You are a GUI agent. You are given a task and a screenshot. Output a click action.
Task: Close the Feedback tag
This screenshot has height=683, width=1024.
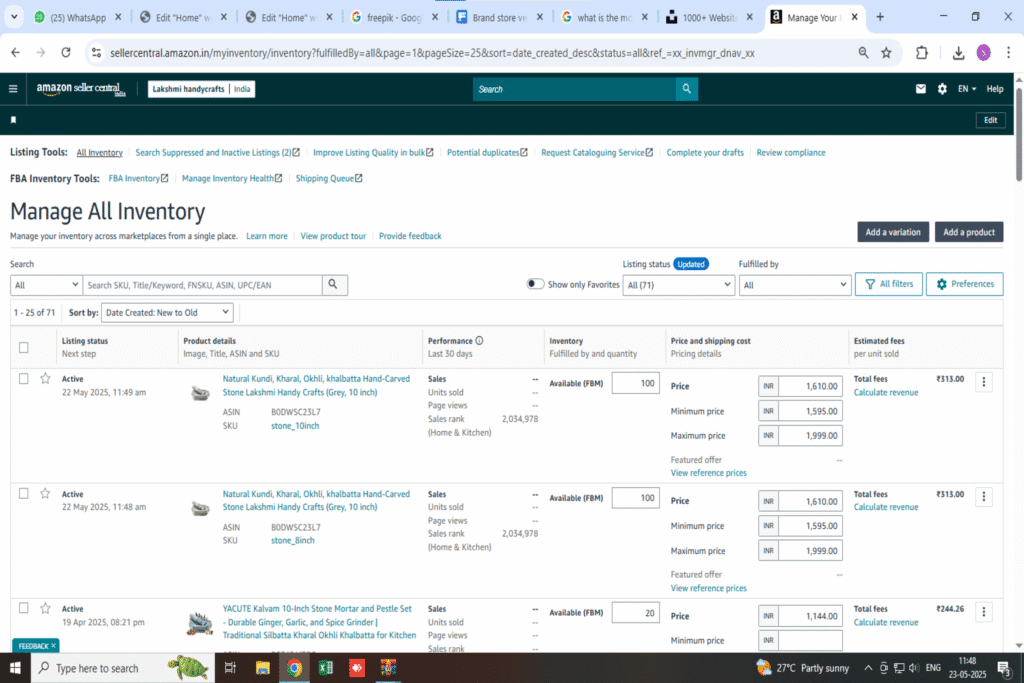54,646
